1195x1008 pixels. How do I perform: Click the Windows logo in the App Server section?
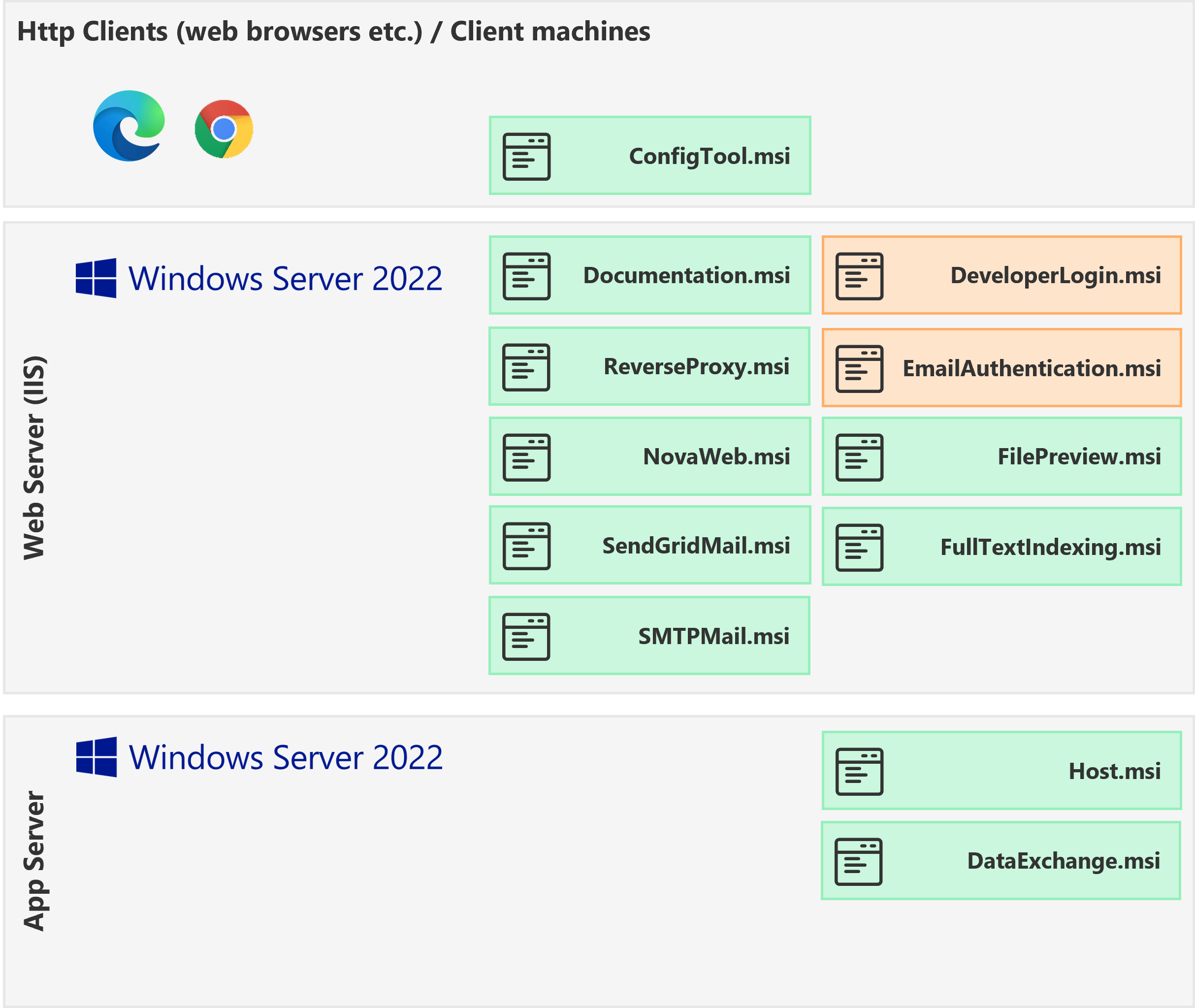click(96, 758)
